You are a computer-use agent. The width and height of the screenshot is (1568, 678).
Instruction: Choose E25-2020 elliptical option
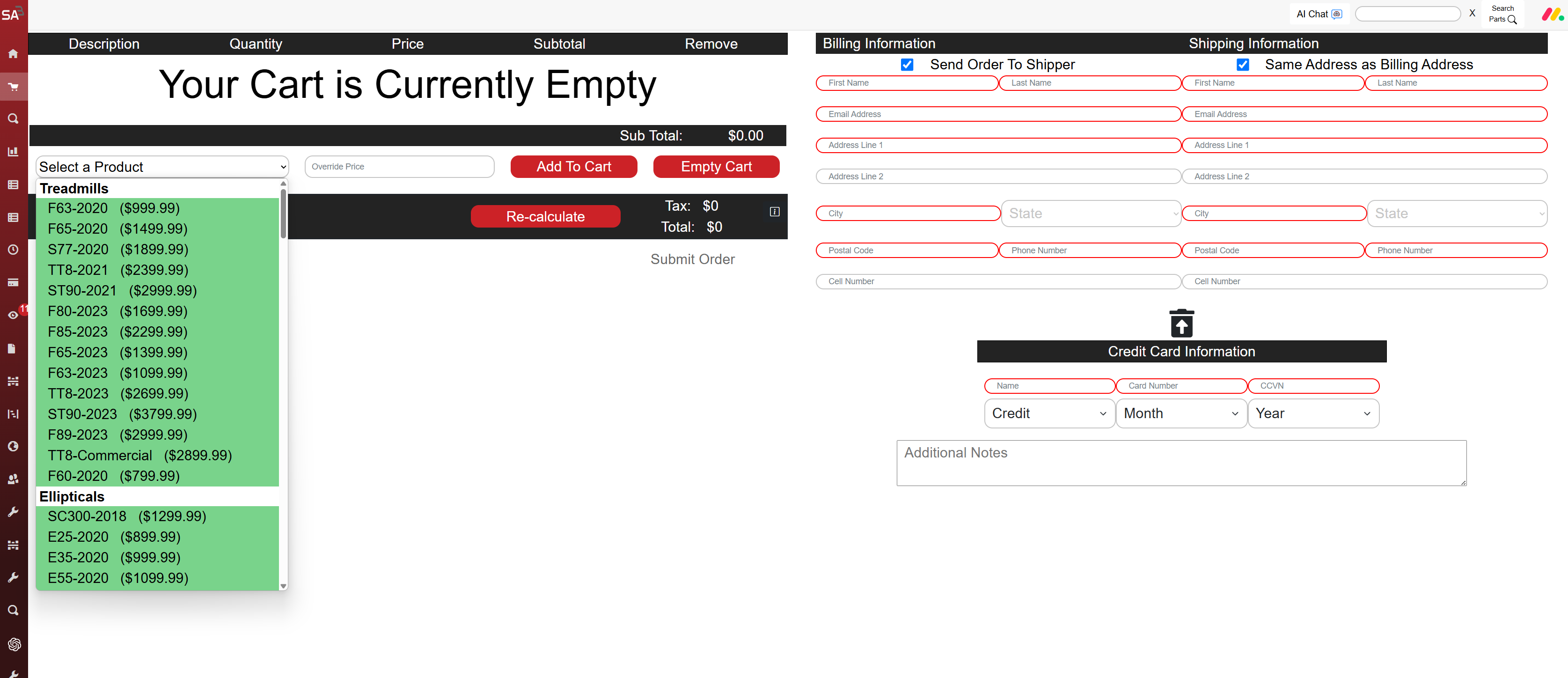pos(114,537)
